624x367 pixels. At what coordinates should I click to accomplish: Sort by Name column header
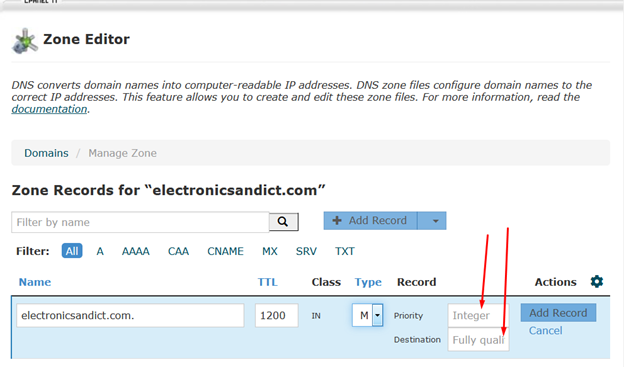tap(35, 282)
